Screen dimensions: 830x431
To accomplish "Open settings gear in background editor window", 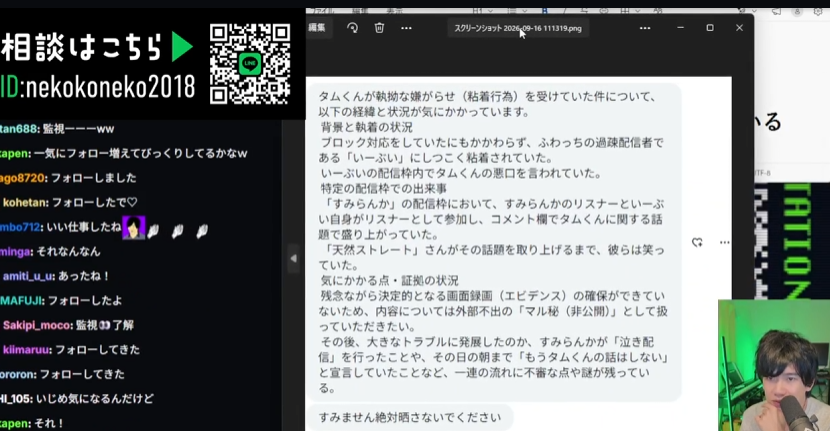I will click(818, 11).
